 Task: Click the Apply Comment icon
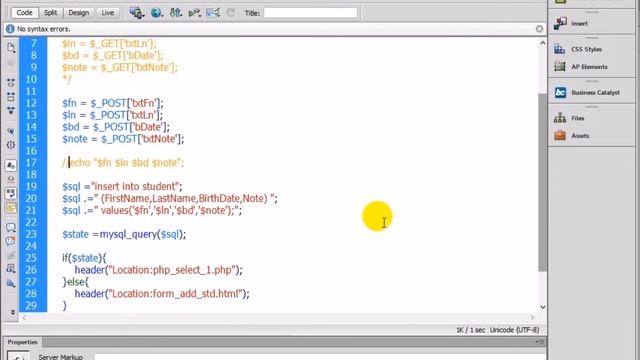[x=11, y=227]
